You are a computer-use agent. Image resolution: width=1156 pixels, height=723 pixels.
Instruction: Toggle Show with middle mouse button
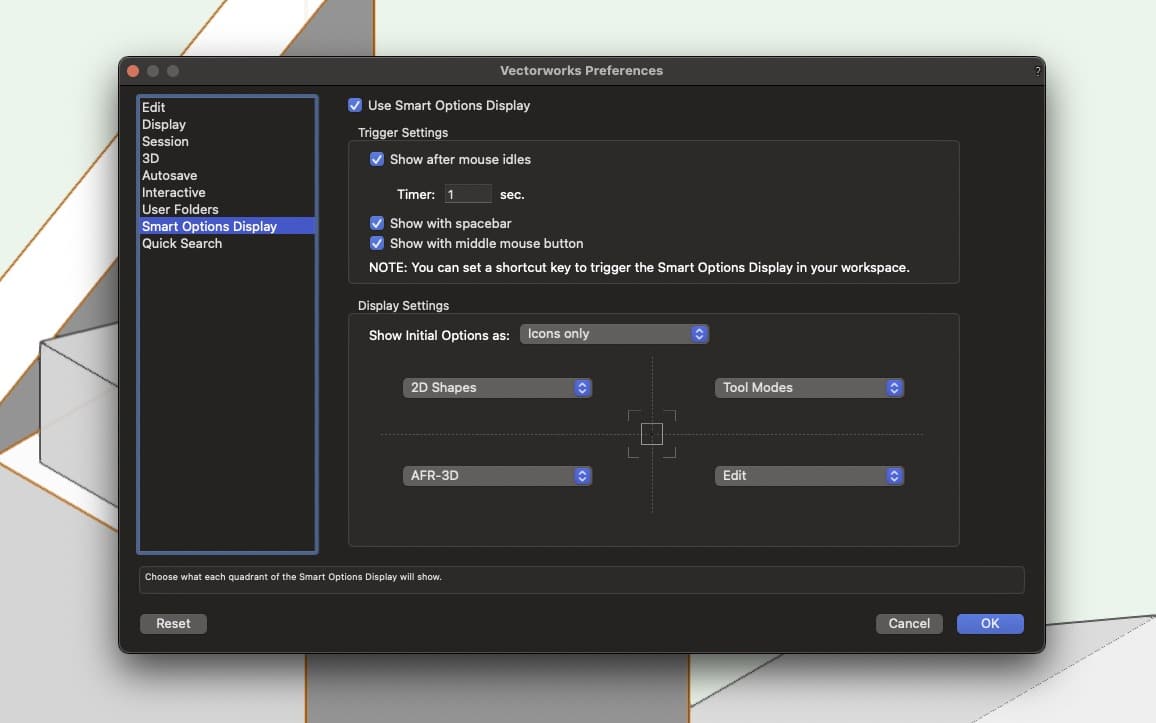coord(377,243)
